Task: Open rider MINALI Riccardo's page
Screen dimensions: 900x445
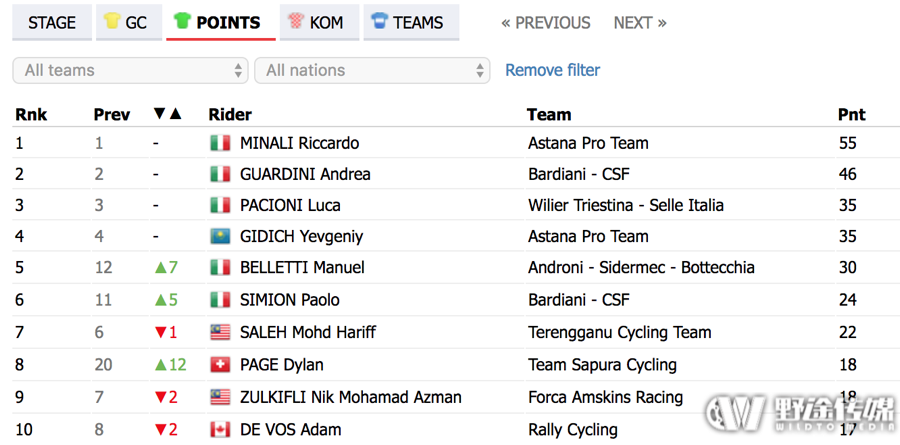Action: (x=300, y=143)
